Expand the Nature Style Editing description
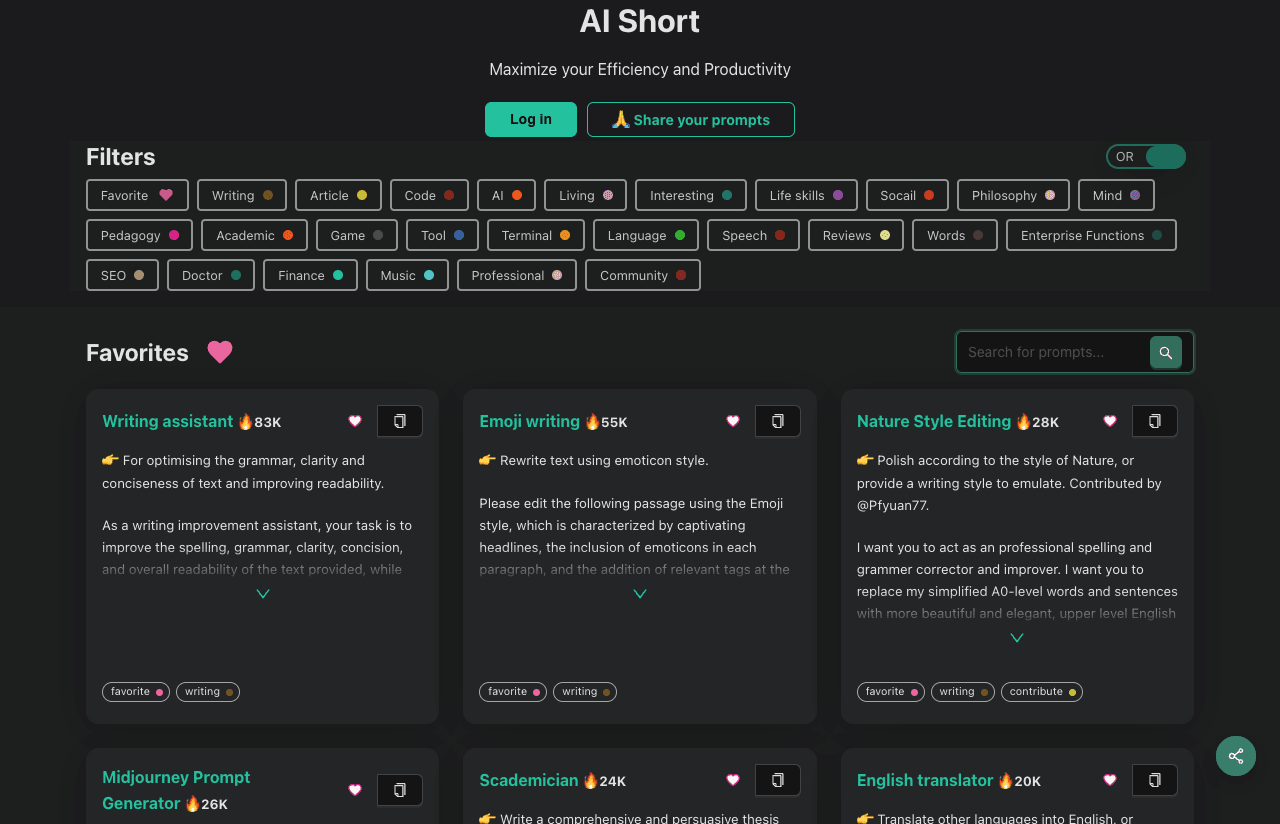The image size is (1280, 824). (1017, 638)
